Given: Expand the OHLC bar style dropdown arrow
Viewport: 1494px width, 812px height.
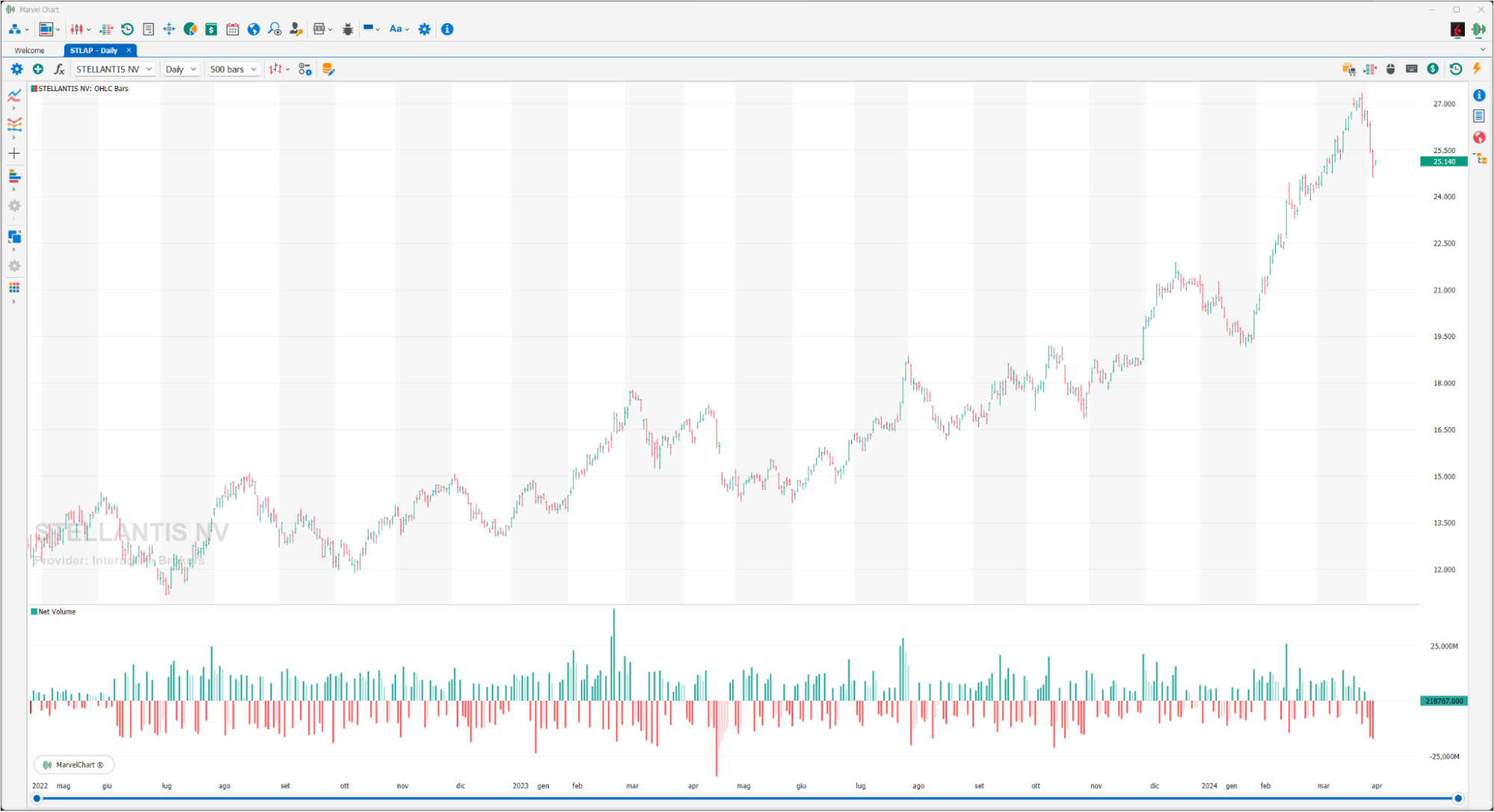Looking at the screenshot, I should 288,69.
